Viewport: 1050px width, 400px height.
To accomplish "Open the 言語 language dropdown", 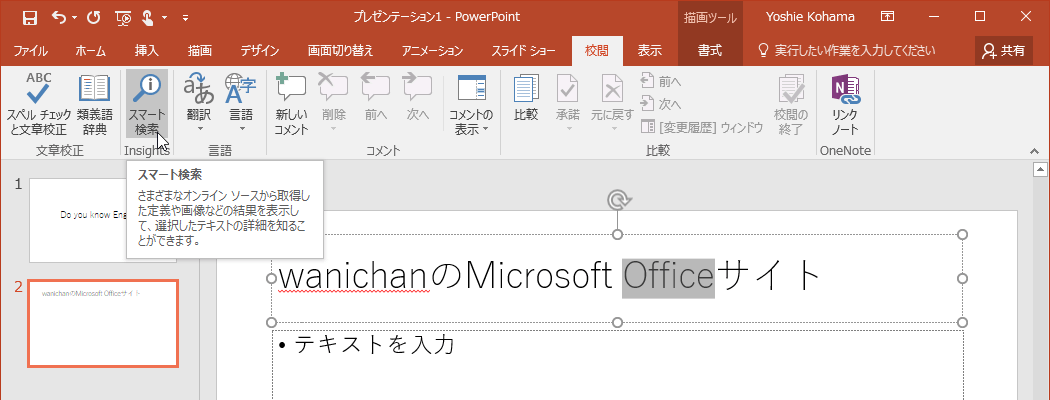I will pos(241,105).
